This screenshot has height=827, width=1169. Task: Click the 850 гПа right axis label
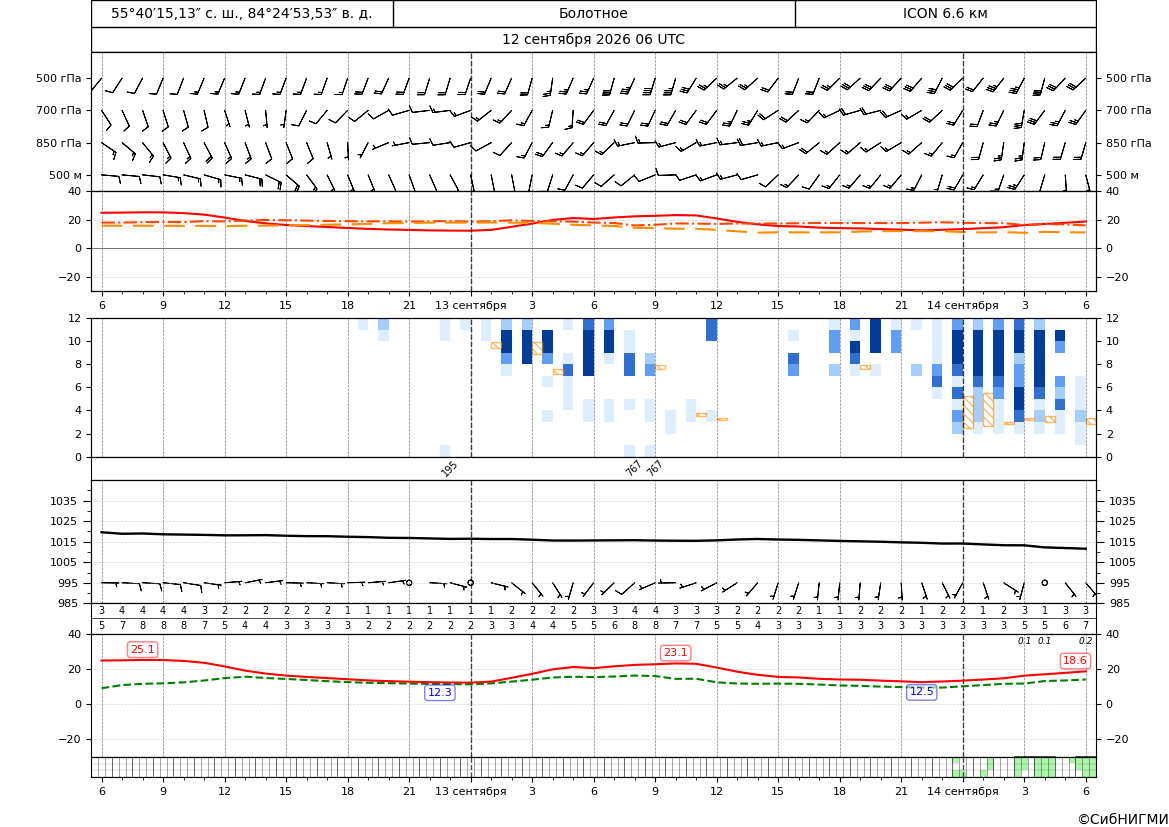pos(1128,143)
